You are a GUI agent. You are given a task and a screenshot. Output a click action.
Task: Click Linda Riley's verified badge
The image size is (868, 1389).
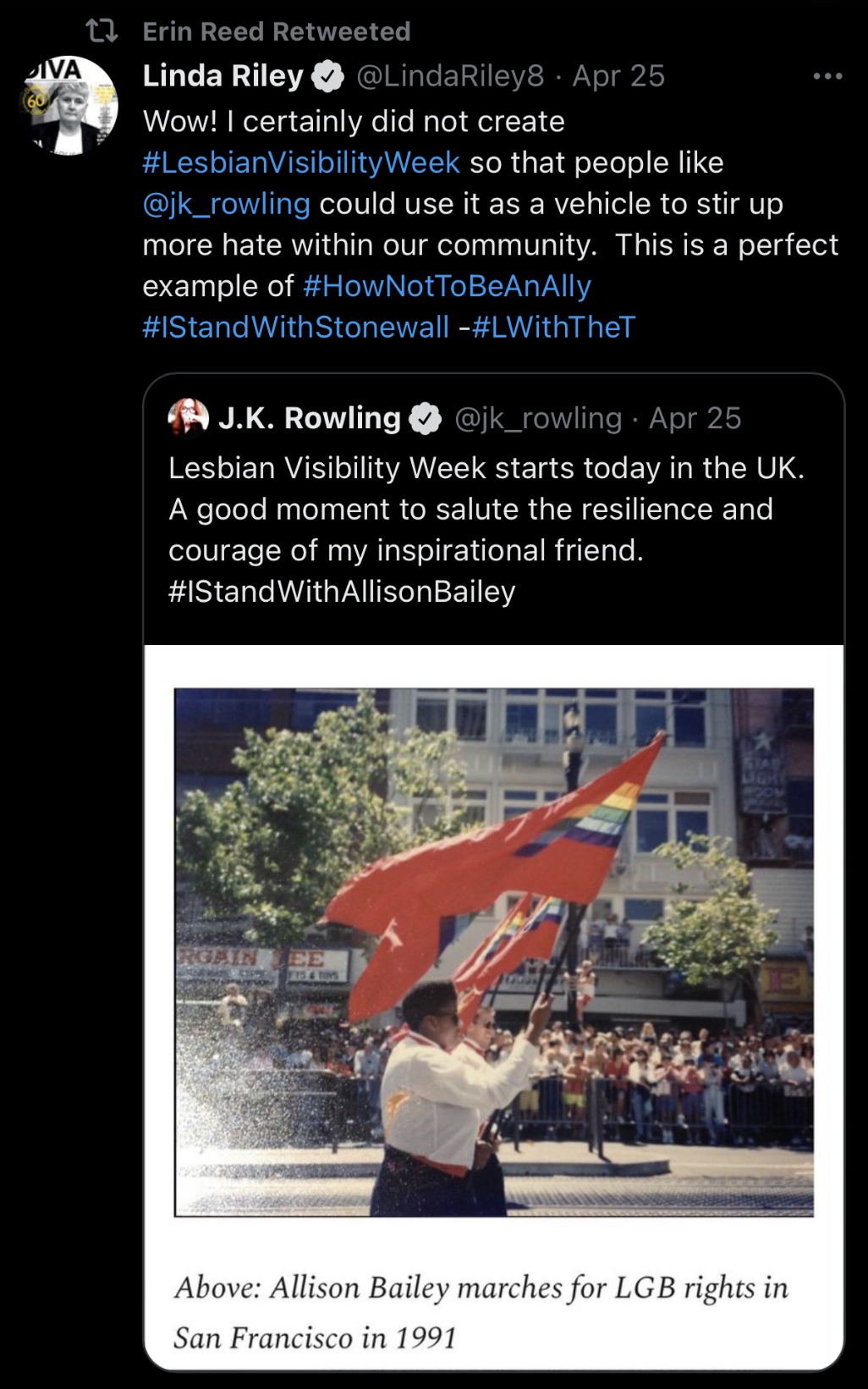(327, 77)
